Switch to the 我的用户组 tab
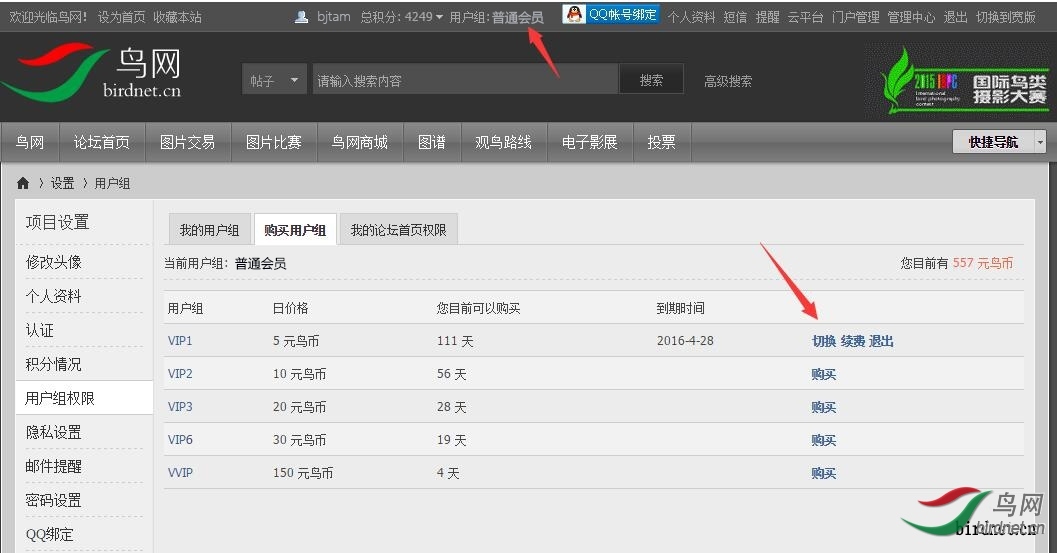1057x553 pixels. tap(209, 231)
